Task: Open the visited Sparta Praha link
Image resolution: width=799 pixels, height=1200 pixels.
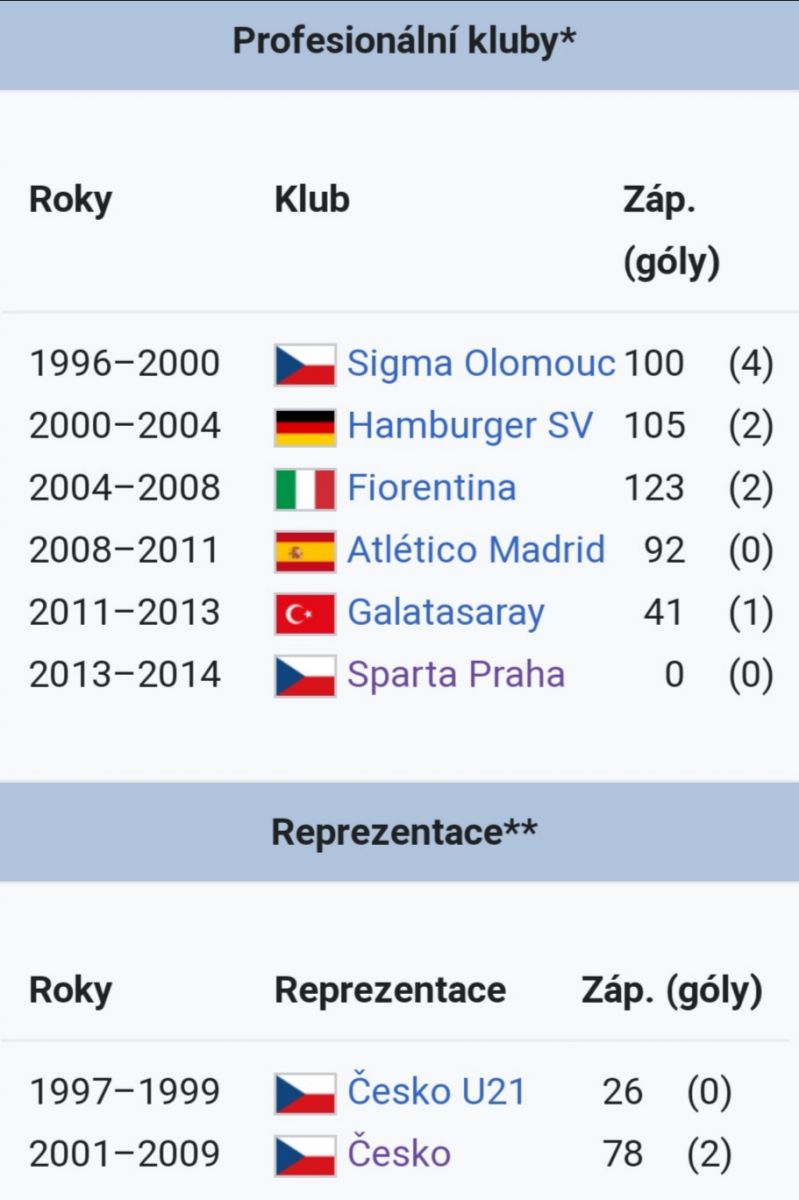Action: click(456, 674)
